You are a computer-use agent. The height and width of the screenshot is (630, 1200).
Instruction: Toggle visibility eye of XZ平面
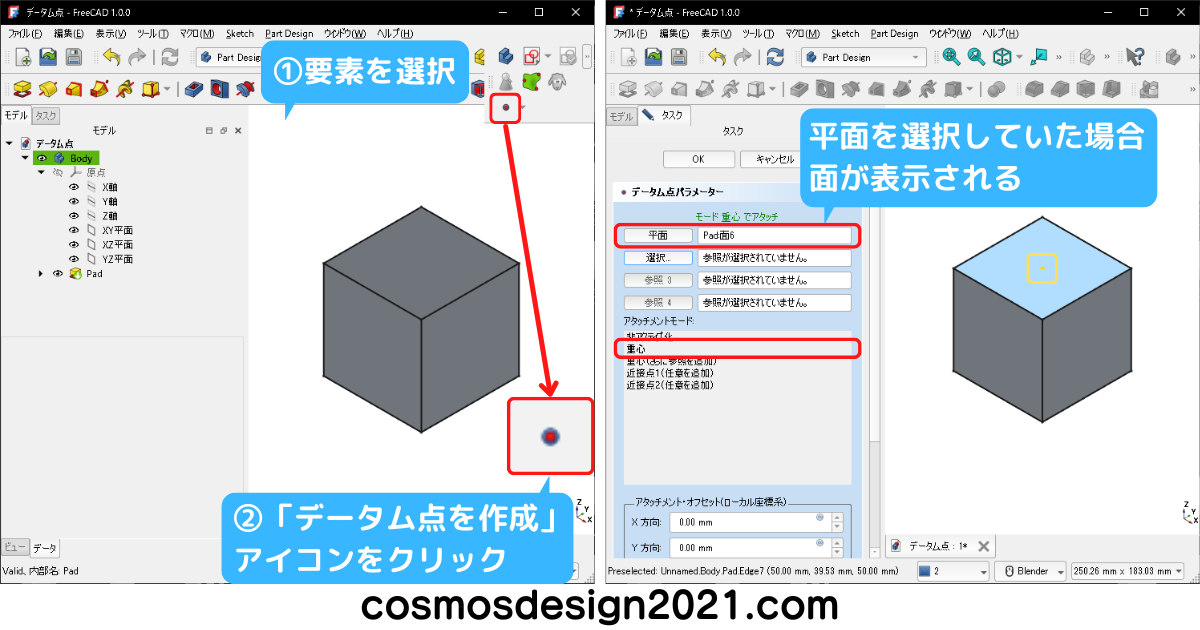pyautogui.click(x=73, y=244)
